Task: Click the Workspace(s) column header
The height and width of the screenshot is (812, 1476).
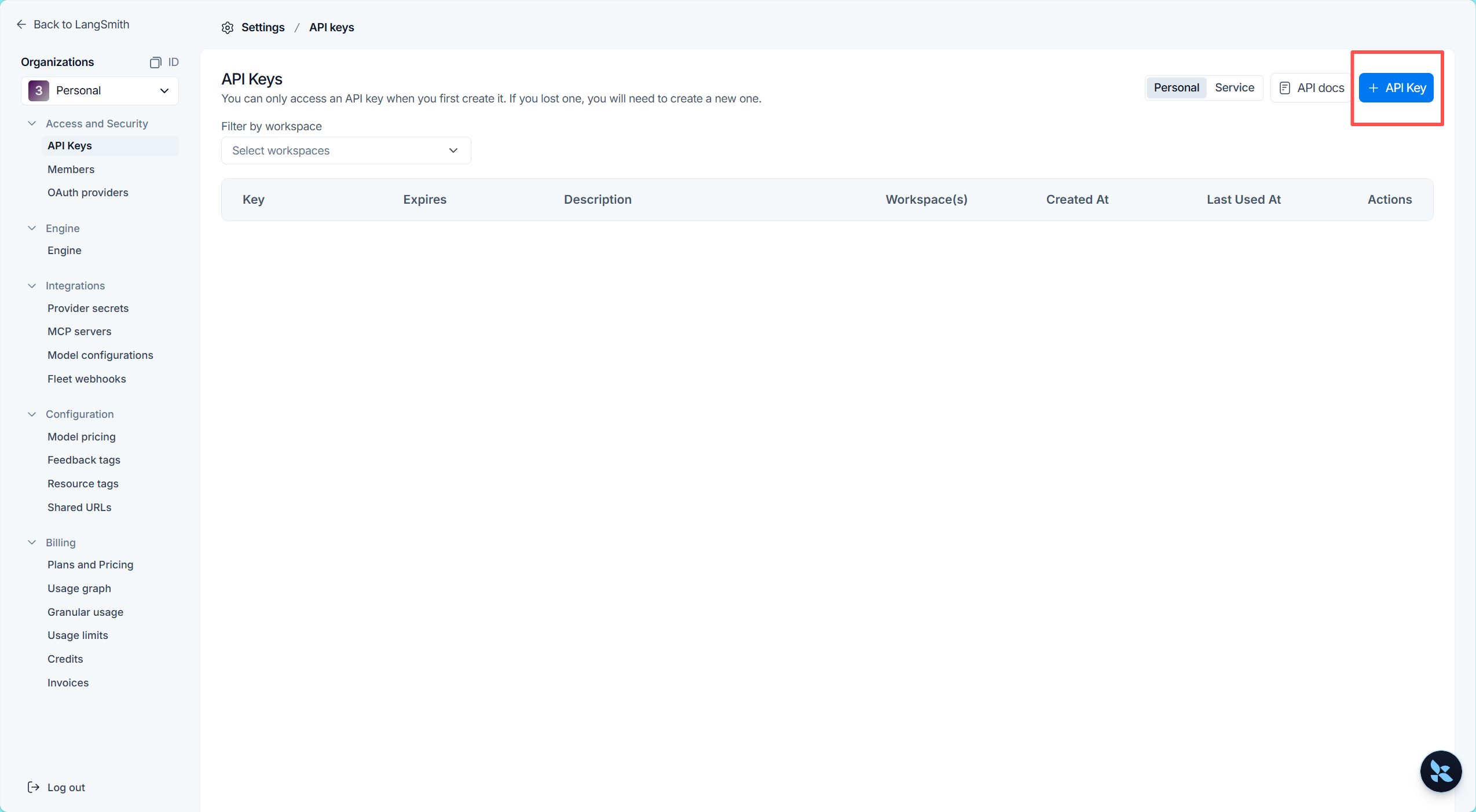Action: [926, 200]
